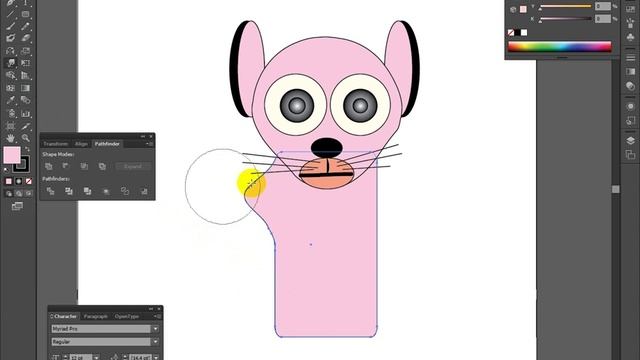This screenshot has width=640, height=360.
Task: Switch to the Character tab
Action: (64, 316)
